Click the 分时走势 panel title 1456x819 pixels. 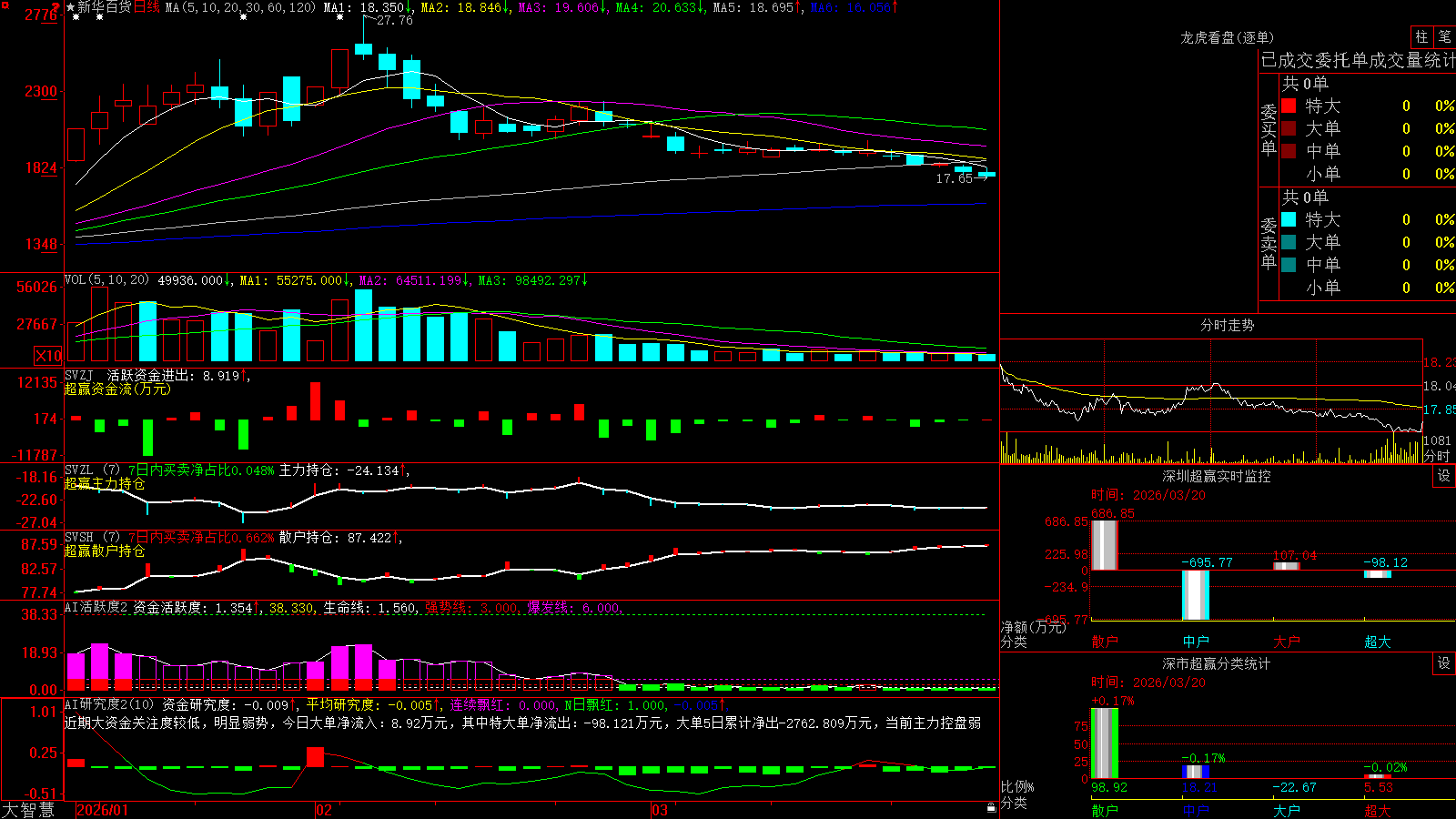click(1227, 325)
